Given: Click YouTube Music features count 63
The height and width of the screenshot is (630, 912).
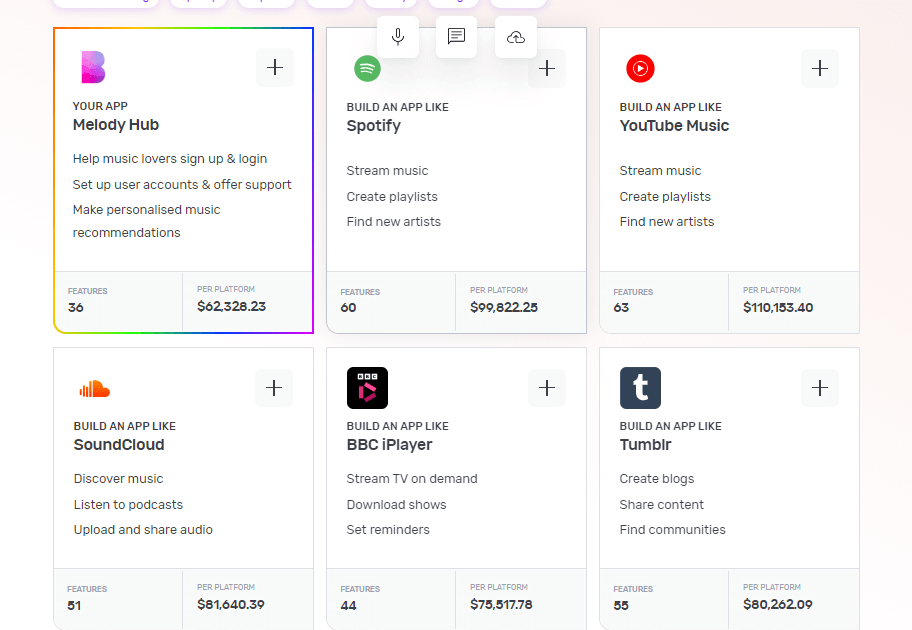Looking at the screenshot, I should point(621,308).
